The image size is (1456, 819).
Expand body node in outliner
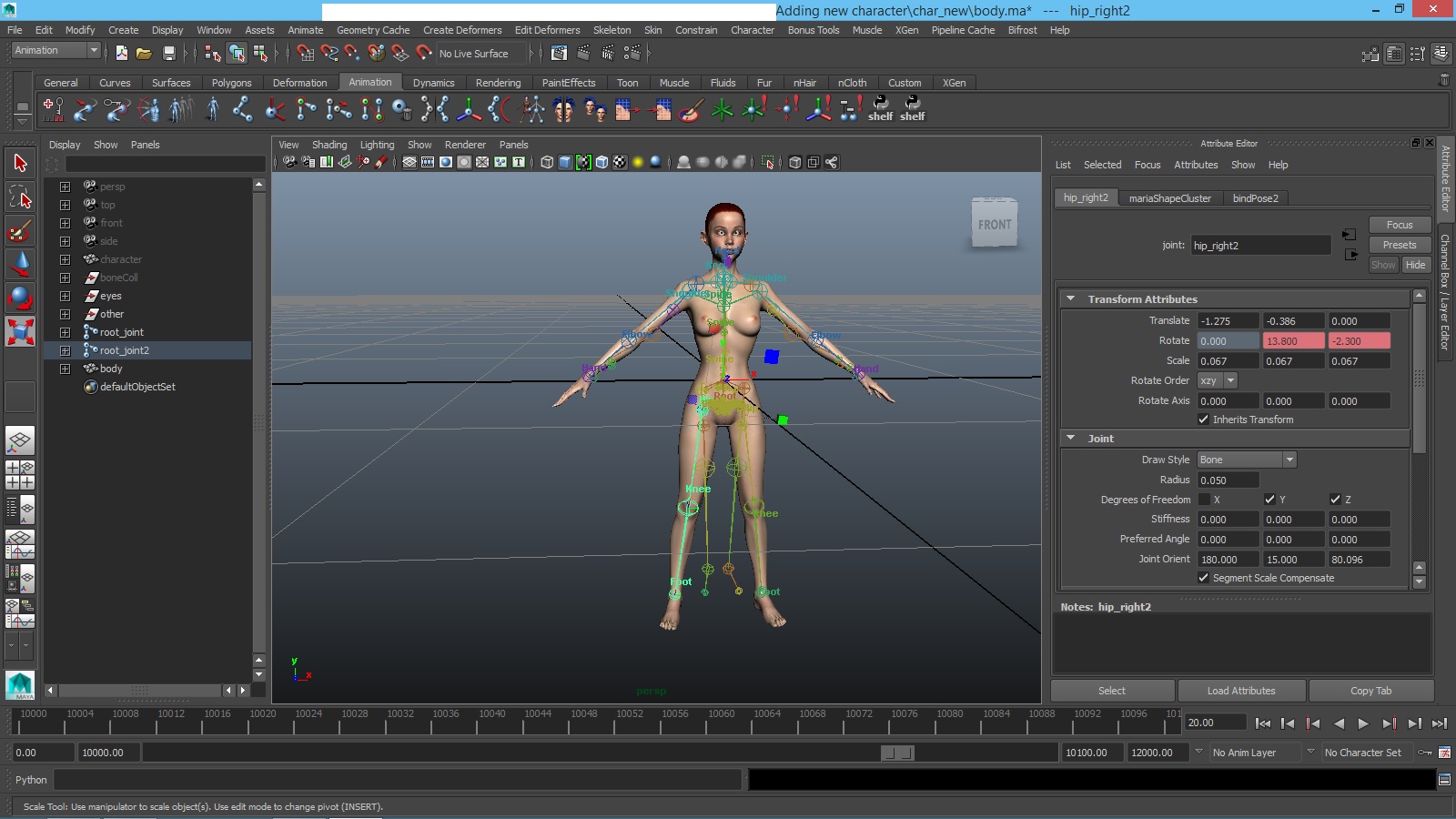[x=65, y=369]
